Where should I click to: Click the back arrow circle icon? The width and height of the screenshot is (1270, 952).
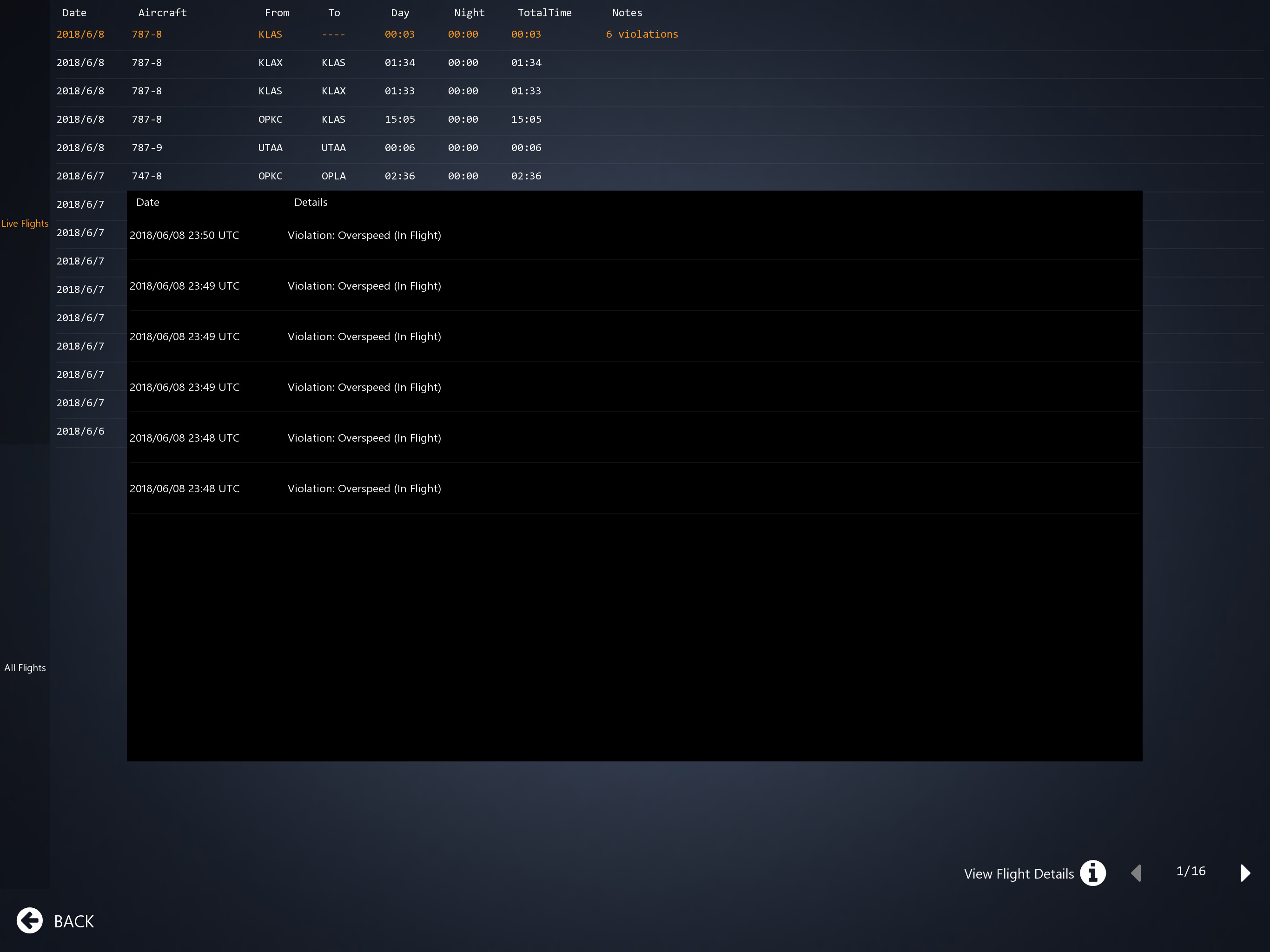[29, 920]
